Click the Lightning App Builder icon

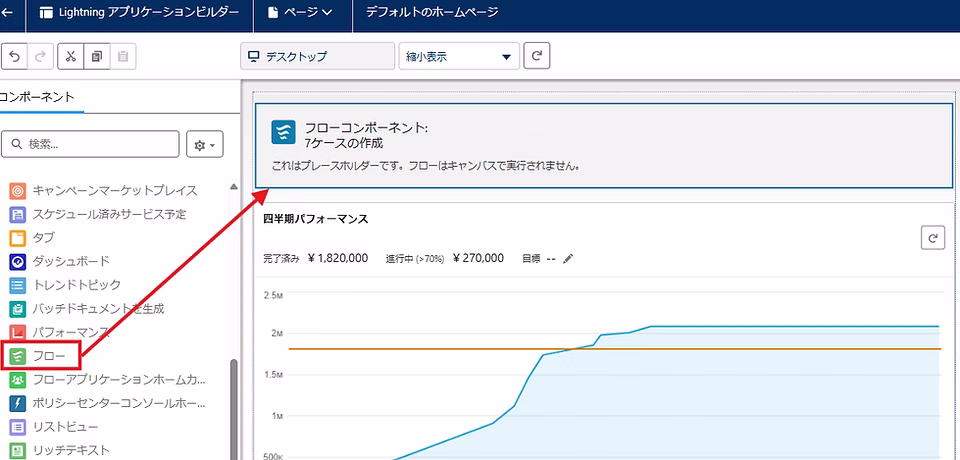click(46, 12)
